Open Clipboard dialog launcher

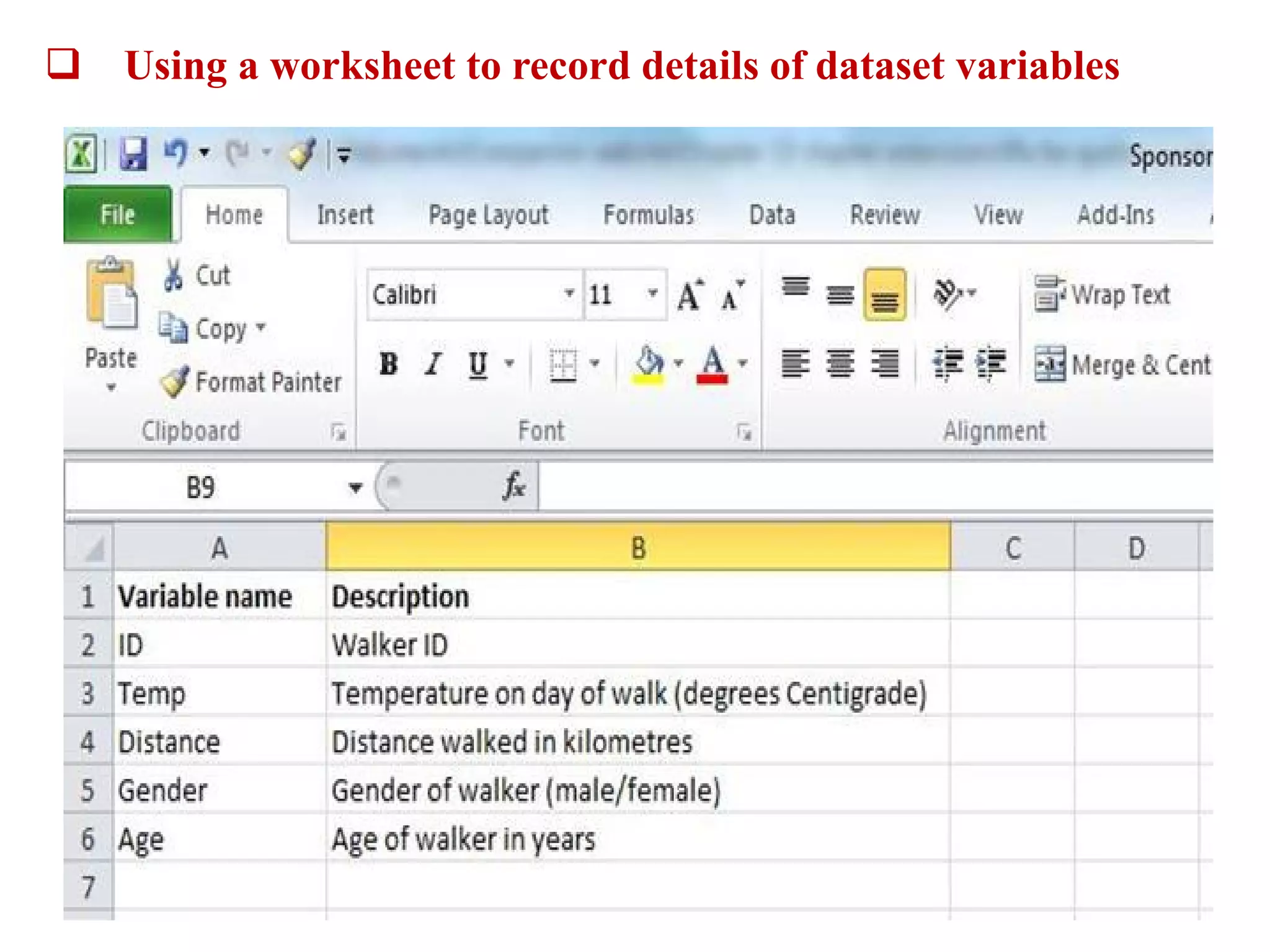(339, 432)
